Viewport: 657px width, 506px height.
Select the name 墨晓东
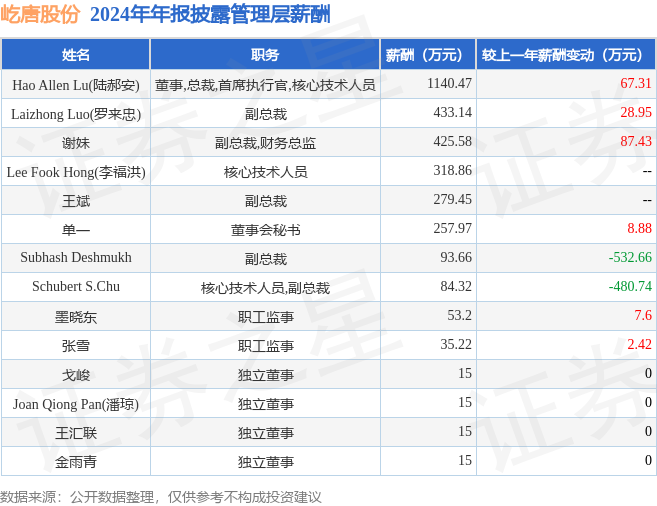click(x=76, y=317)
